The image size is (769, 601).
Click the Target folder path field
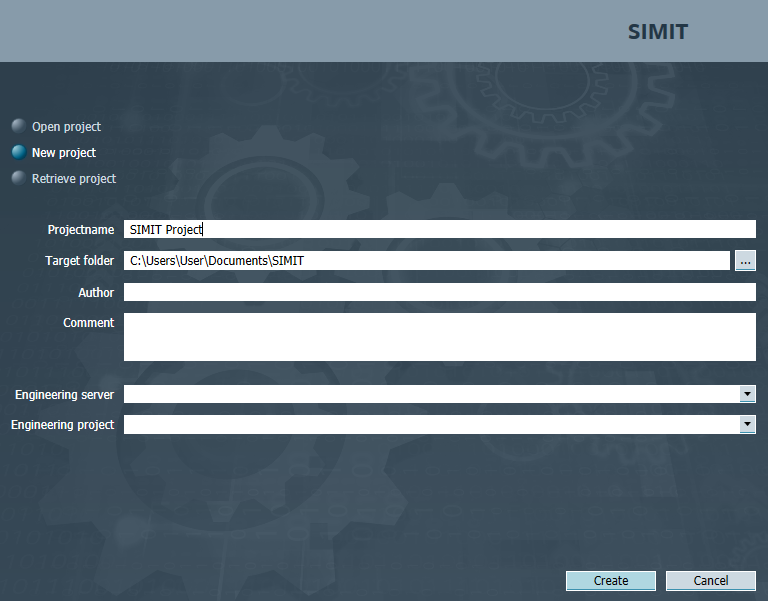point(427,261)
